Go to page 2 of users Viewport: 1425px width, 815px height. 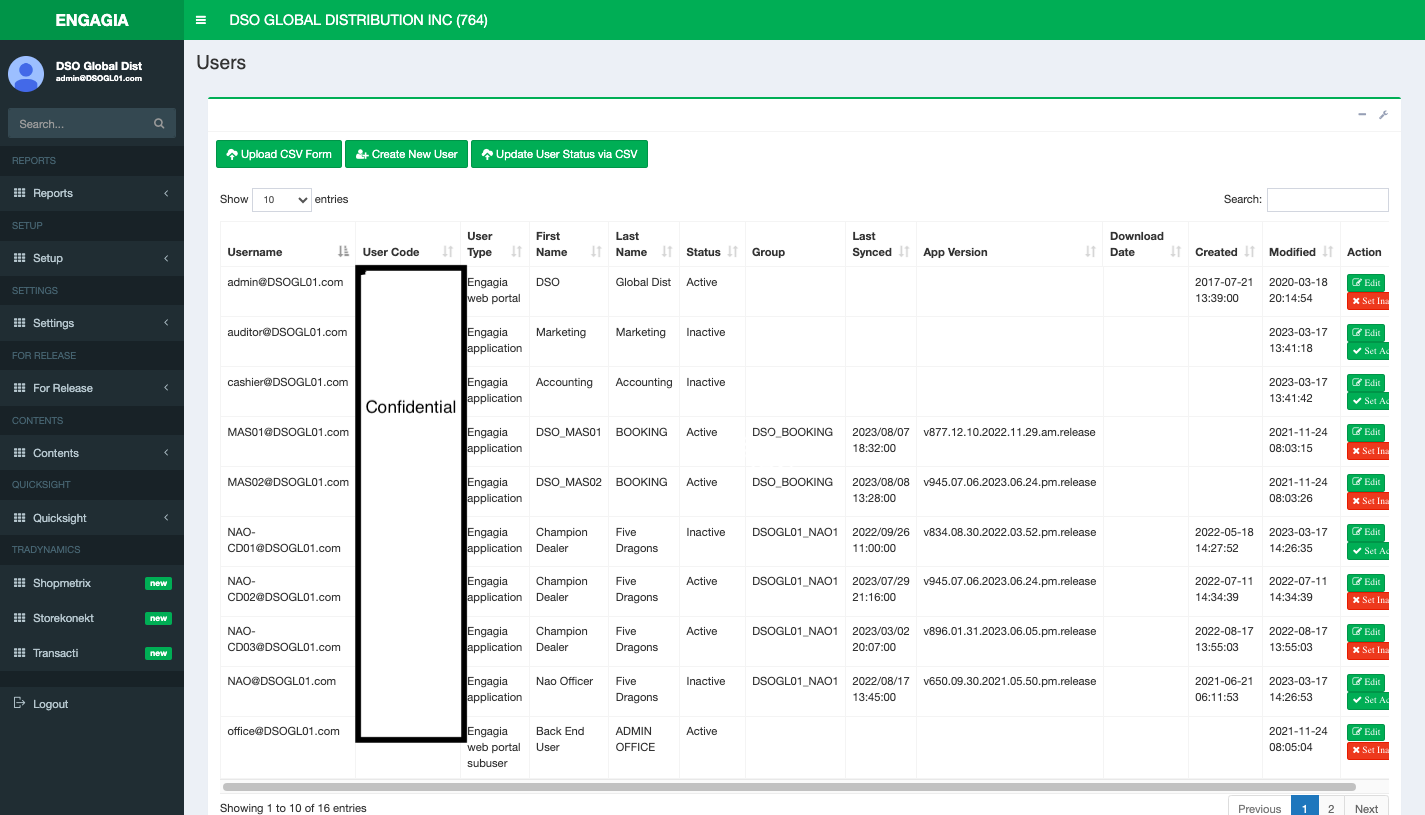(x=1331, y=808)
